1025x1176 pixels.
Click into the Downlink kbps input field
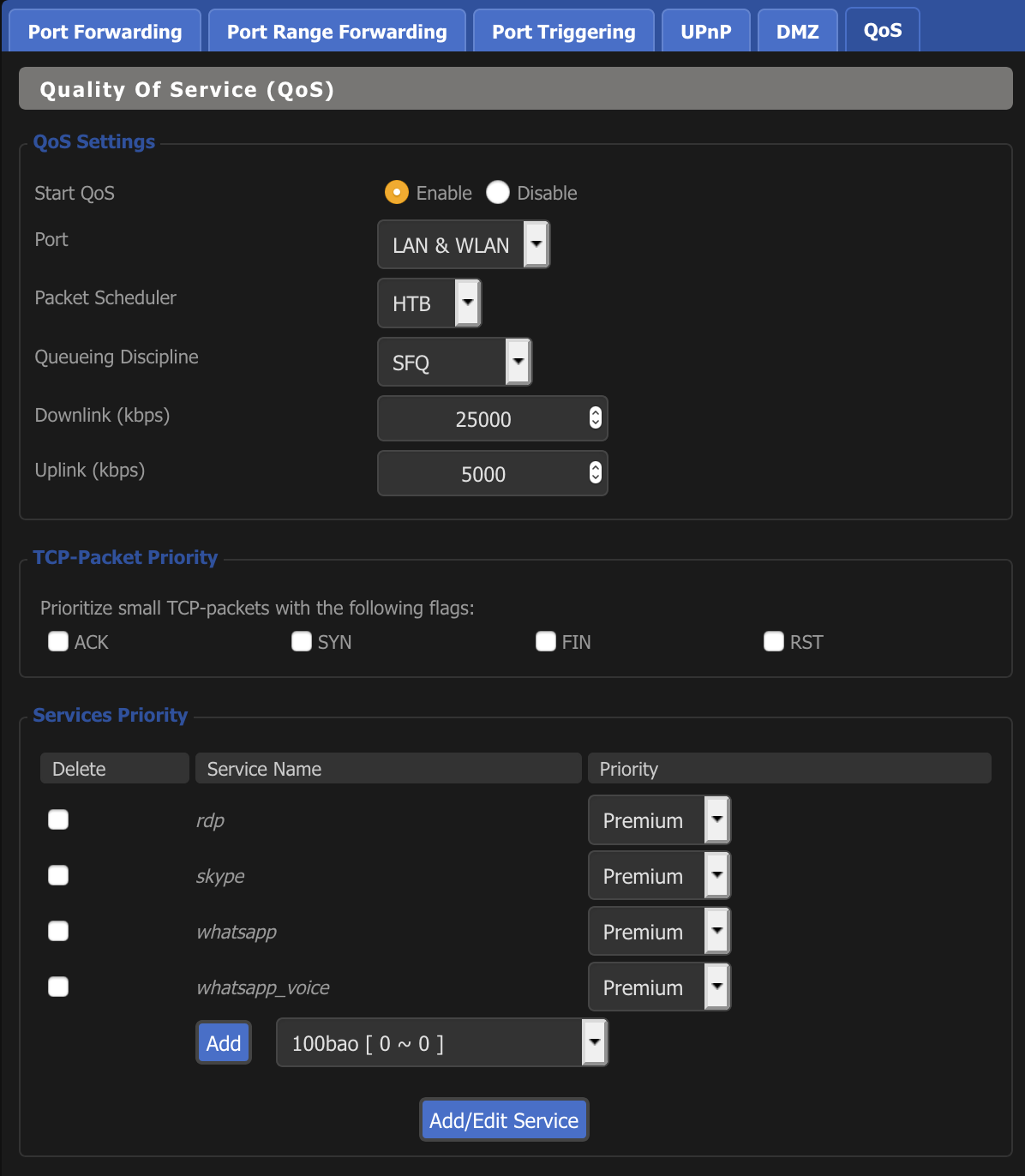click(483, 419)
